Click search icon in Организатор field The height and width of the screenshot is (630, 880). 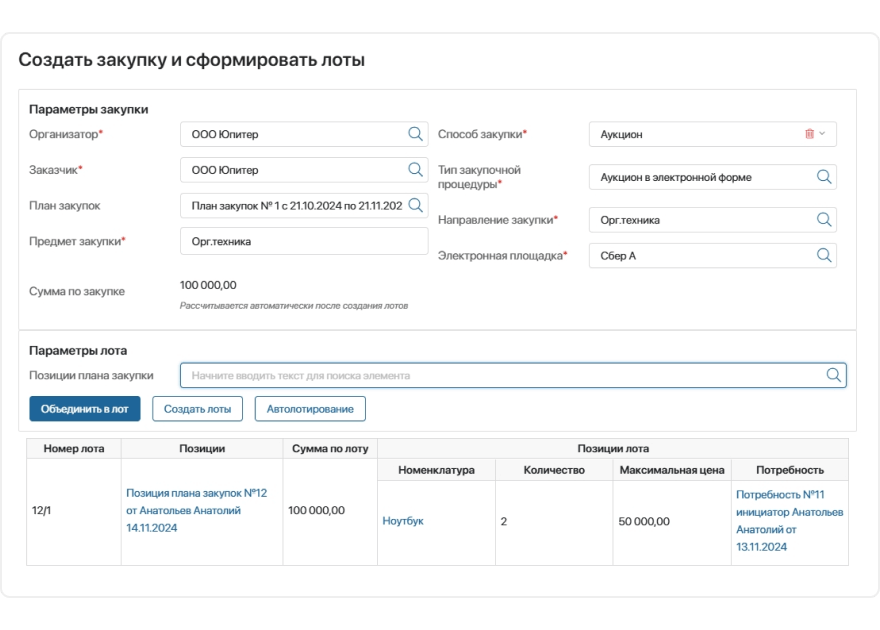415,134
